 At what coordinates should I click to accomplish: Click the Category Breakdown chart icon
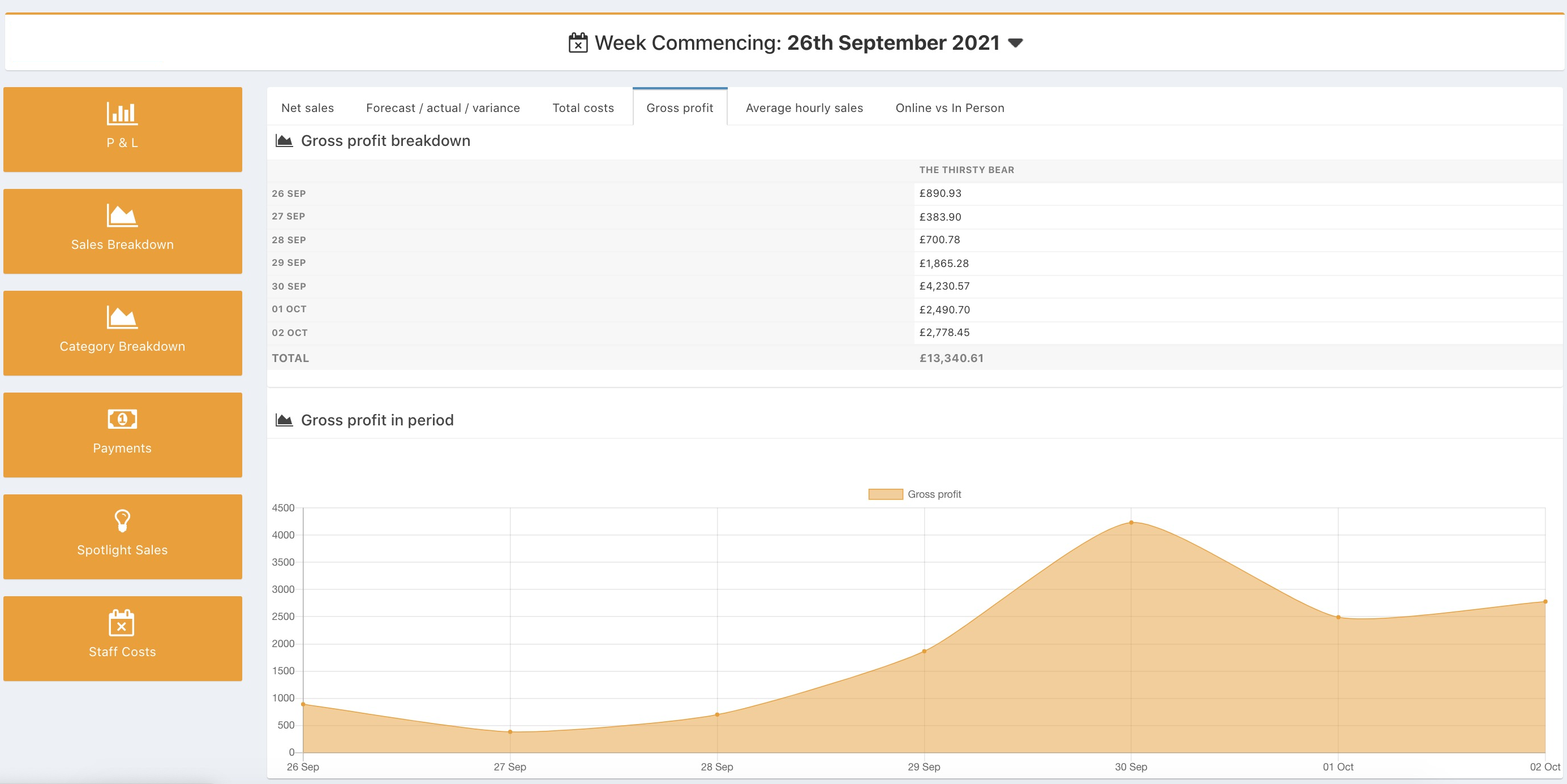tap(122, 317)
